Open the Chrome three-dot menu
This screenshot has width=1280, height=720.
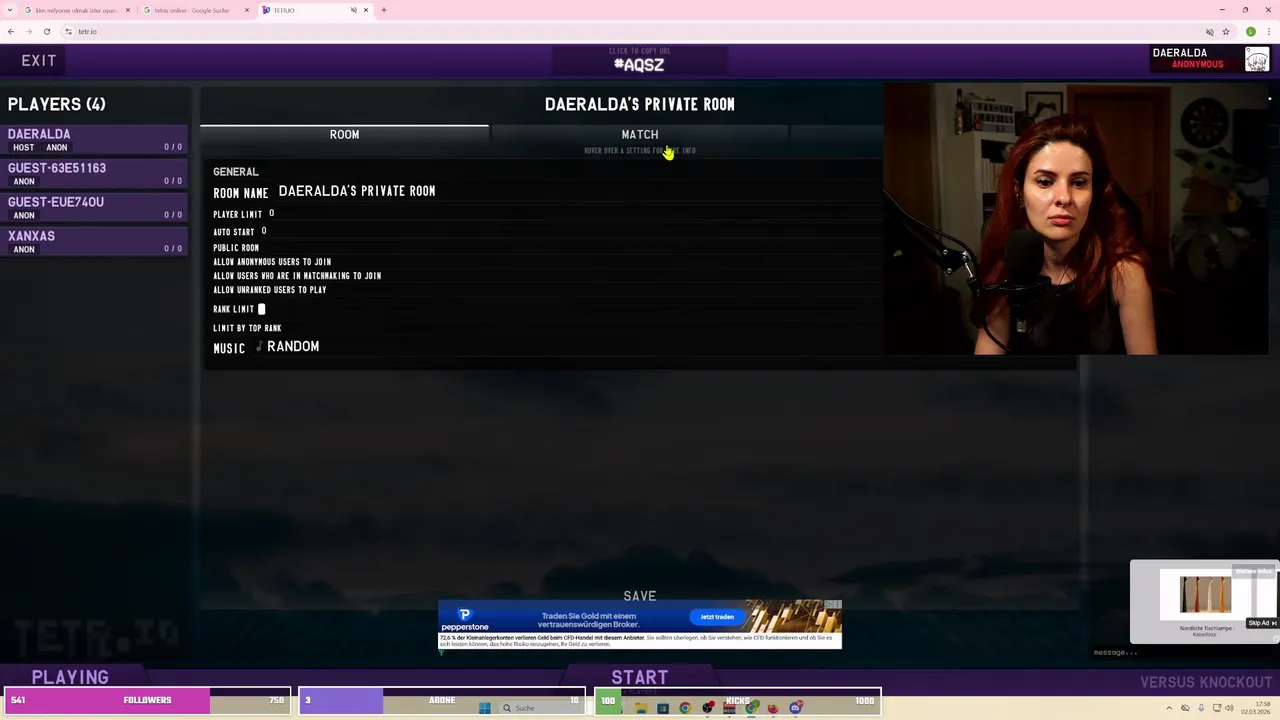pos(1269,31)
